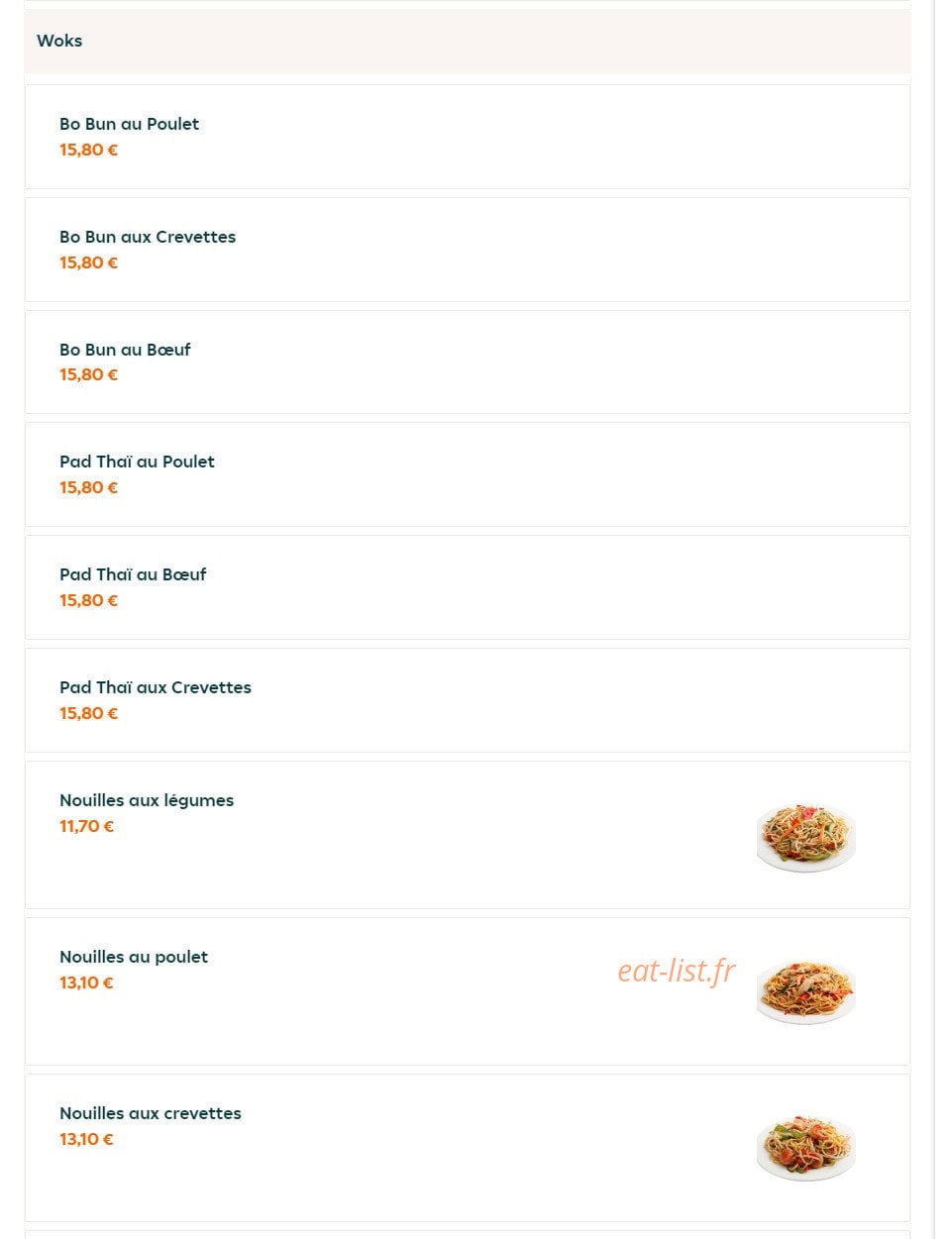Click the 13,10 € price of Nouilles aux crevettes
The image size is (952, 1239).
pyautogui.click(x=86, y=1139)
